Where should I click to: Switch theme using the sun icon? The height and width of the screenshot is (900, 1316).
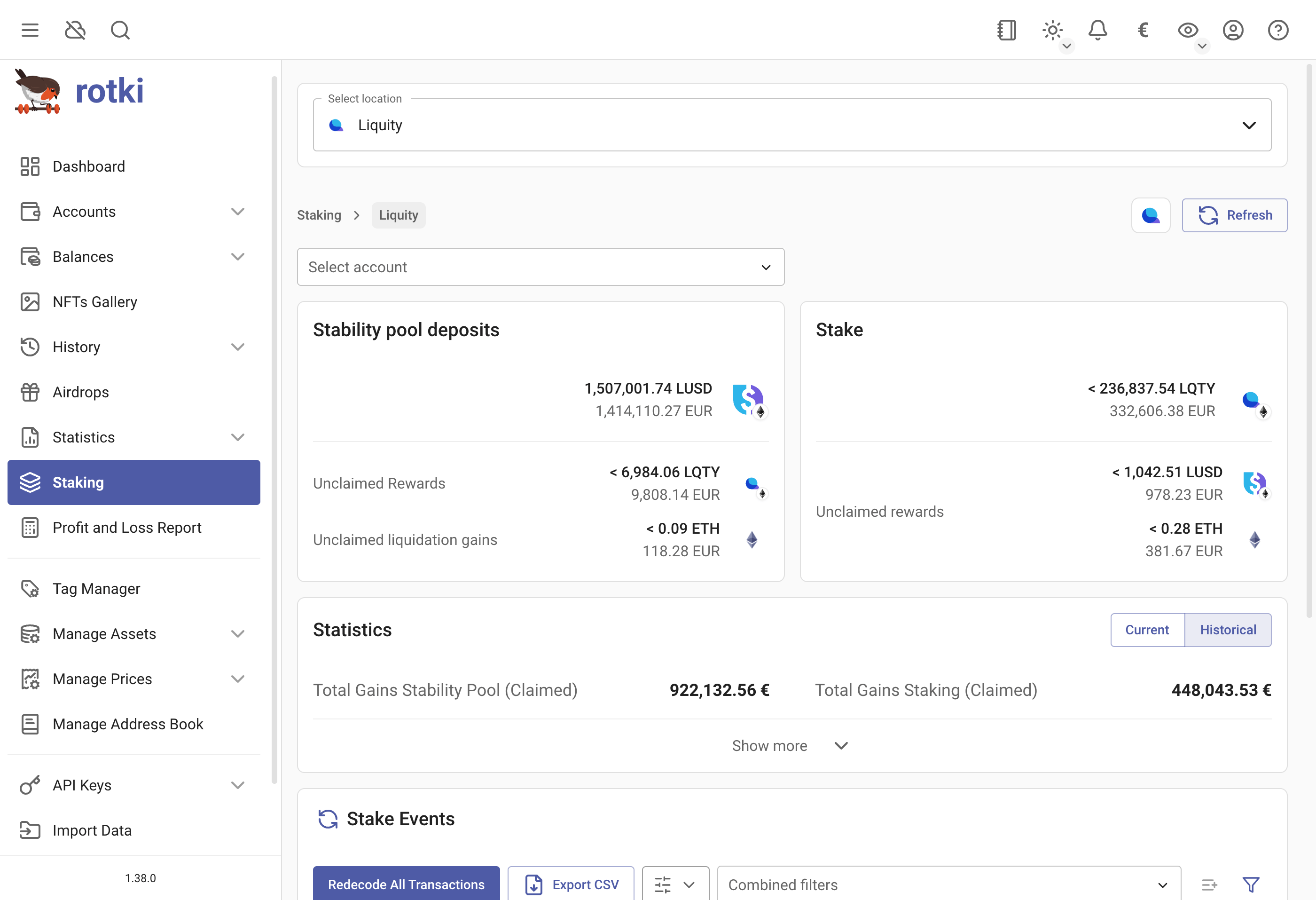pos(1053,30)
